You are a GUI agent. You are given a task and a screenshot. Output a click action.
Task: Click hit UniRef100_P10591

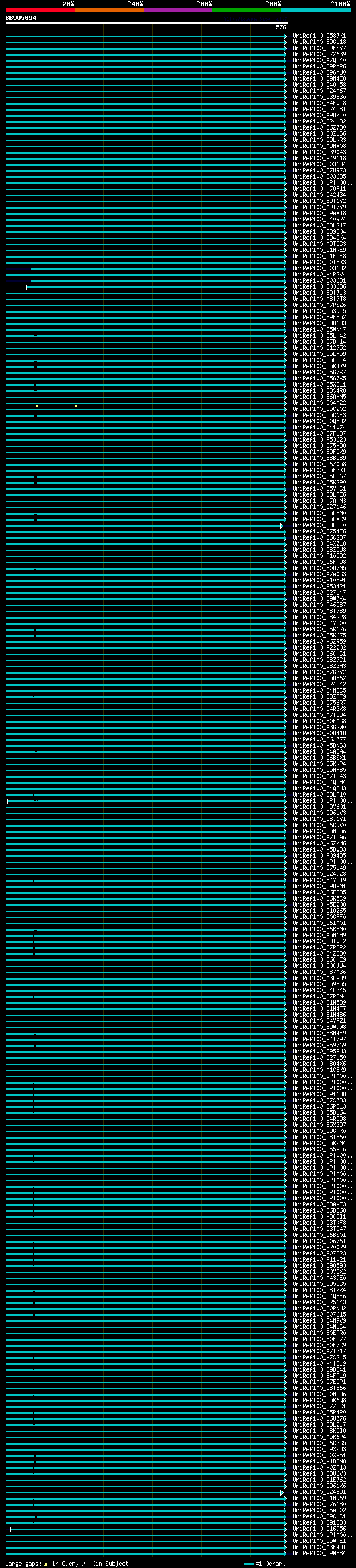[319, 581]
